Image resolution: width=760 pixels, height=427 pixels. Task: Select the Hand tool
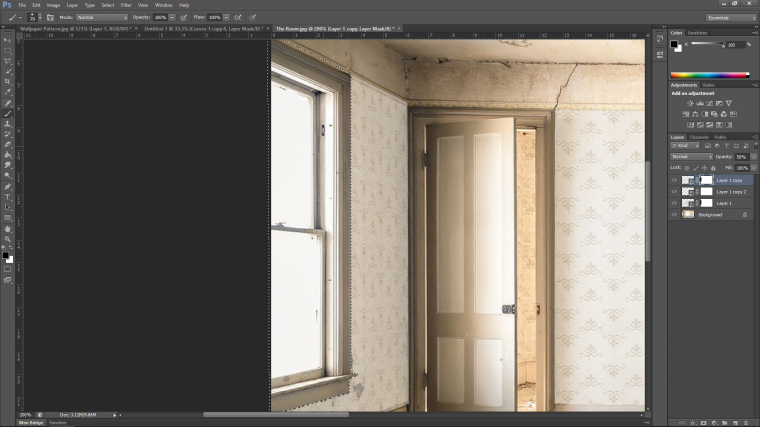point(7,229)
